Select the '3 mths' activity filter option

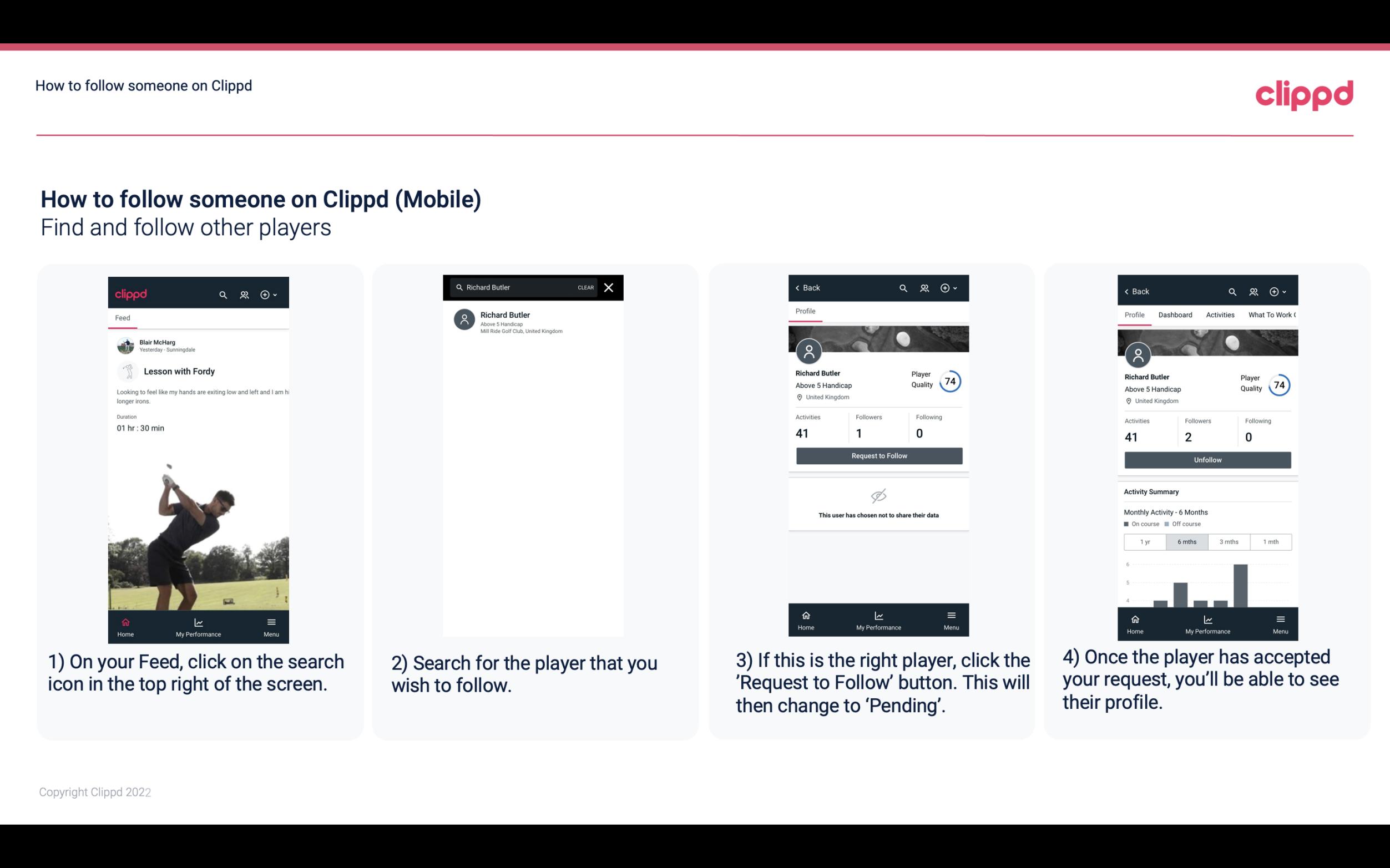click(1228, 541)
